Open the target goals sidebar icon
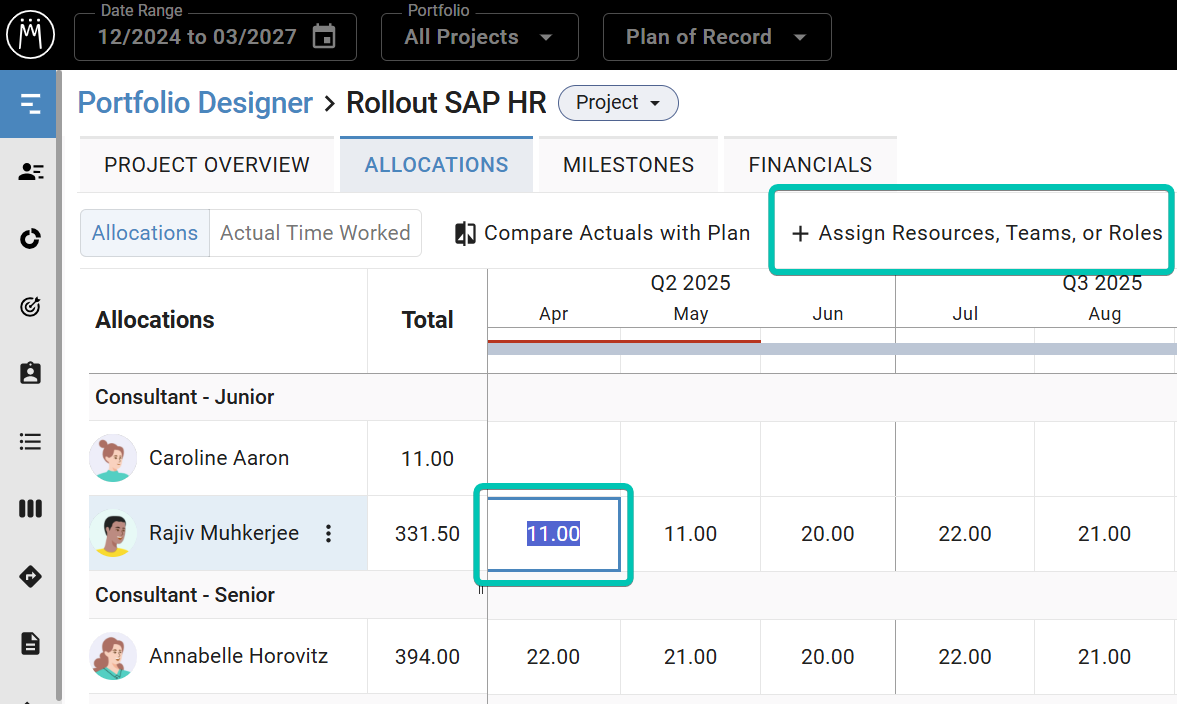The height and width of the screenshot is (704, 1177). [x=30, y=306]
